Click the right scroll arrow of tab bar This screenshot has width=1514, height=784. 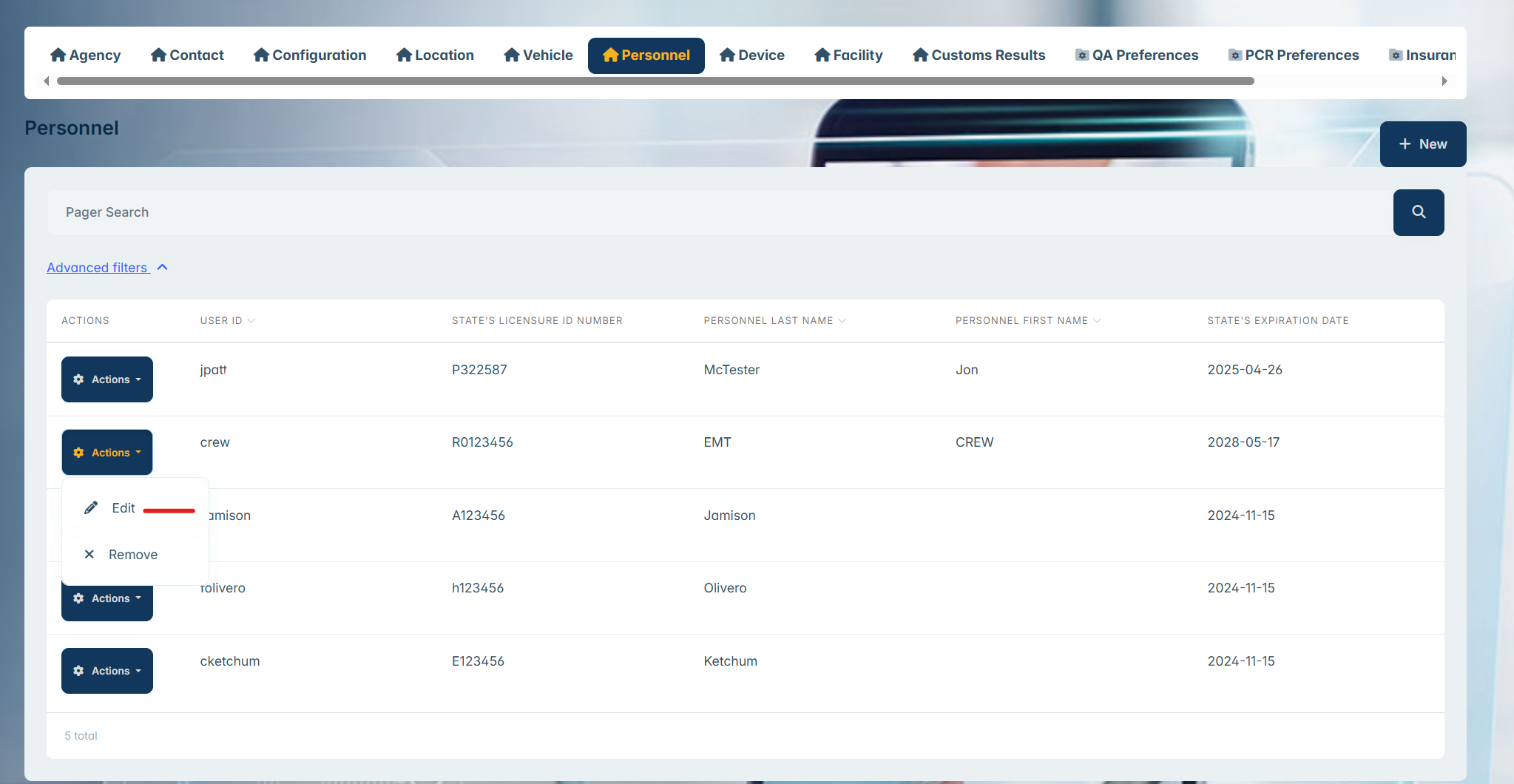(1444, 81)
